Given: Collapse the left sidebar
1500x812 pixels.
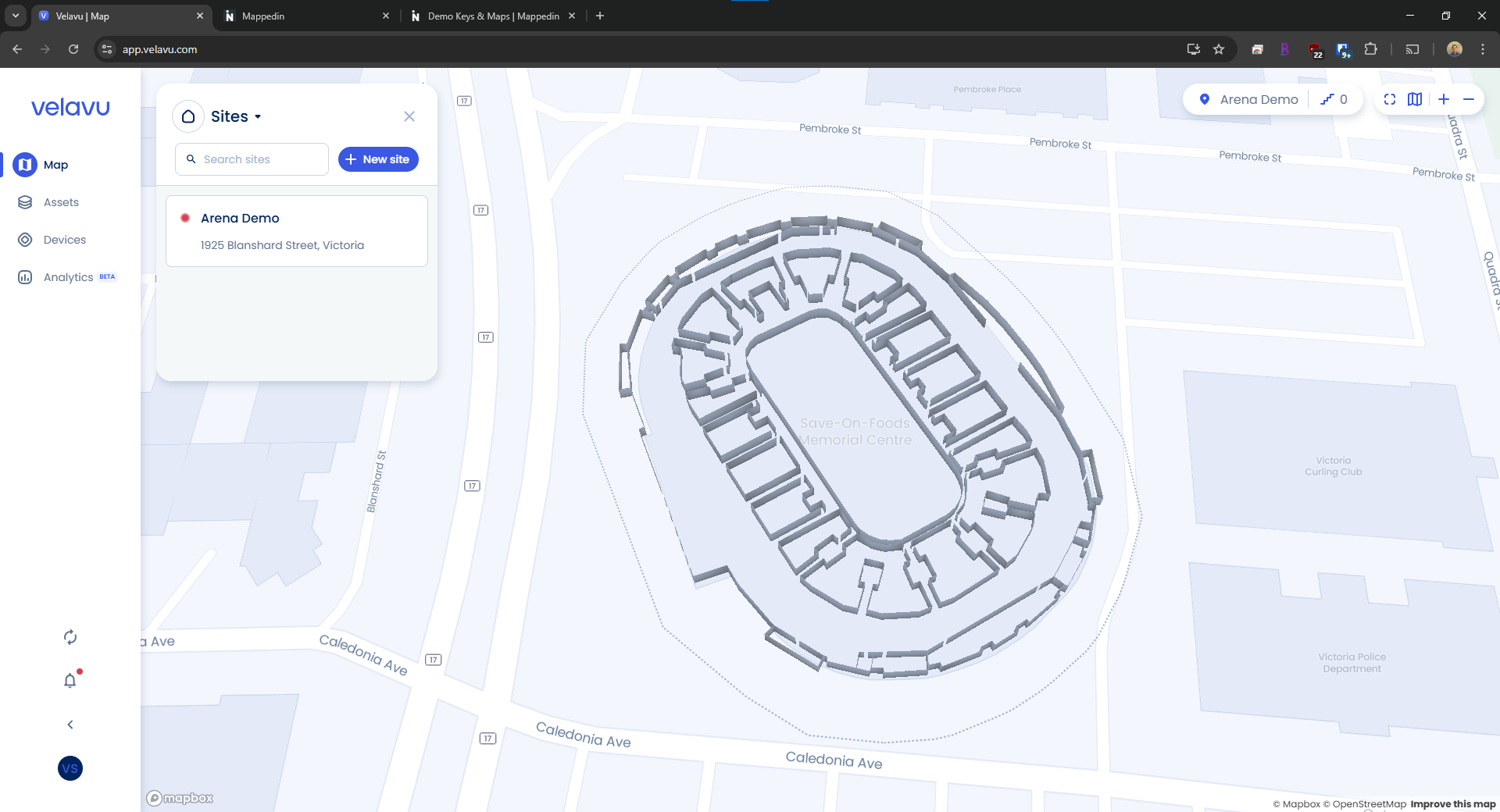Looking at the screenshot, I should point(70,725).
